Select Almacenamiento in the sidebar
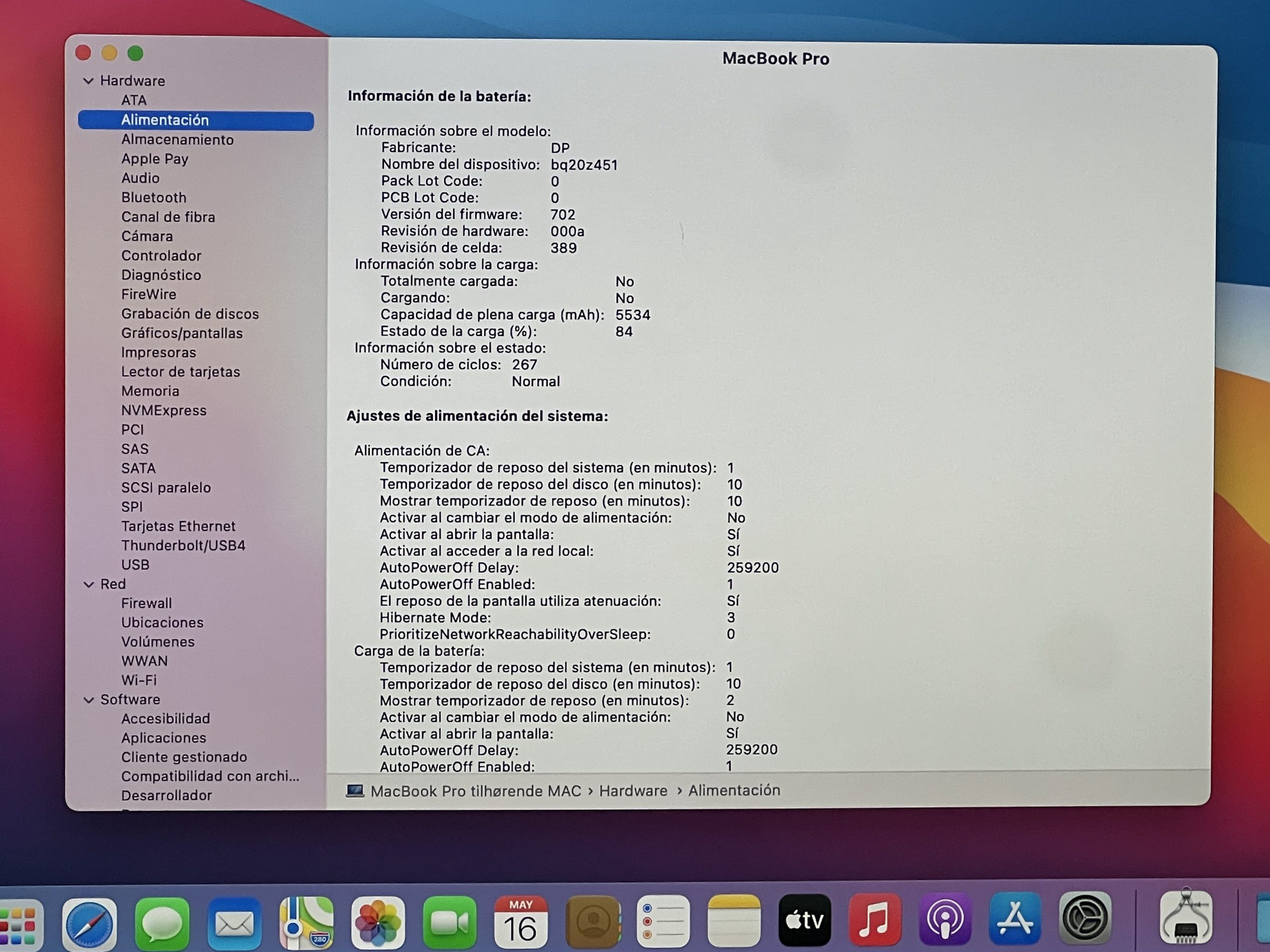1270x952 pixels. click(177, 139)
